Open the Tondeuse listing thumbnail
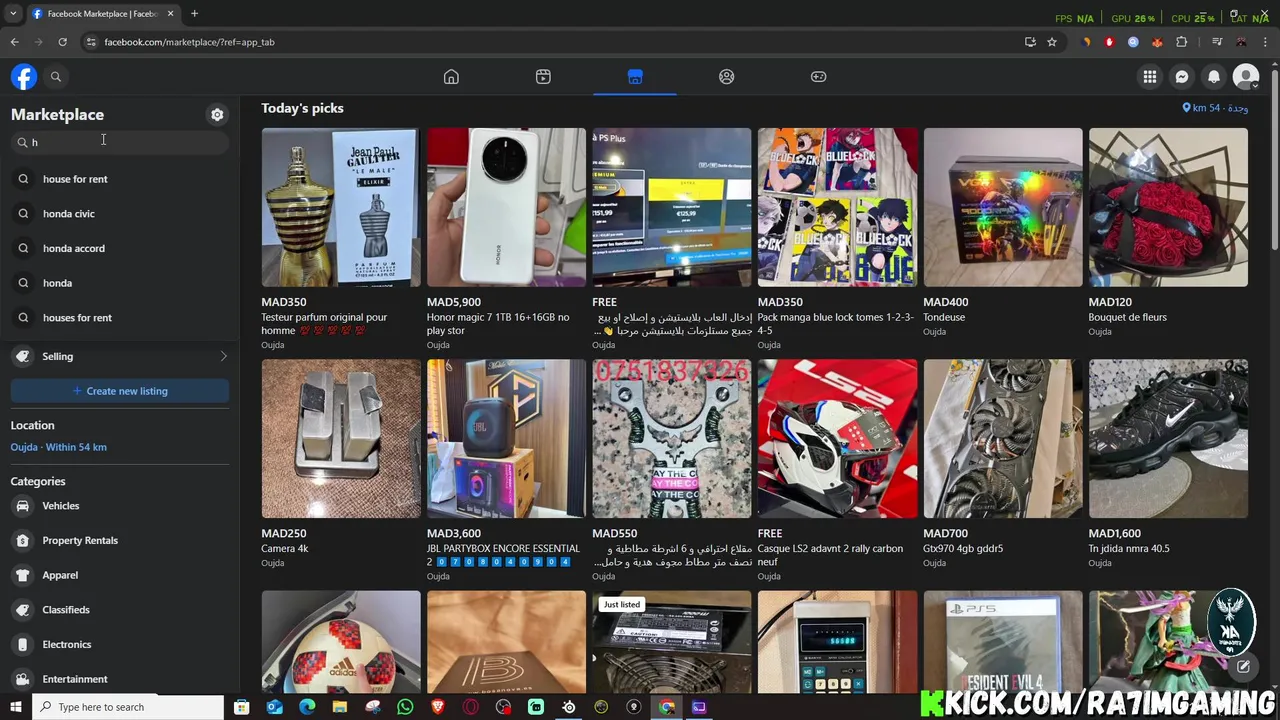The height and width of the screenshot is (720, 1280). point(1003,207)
